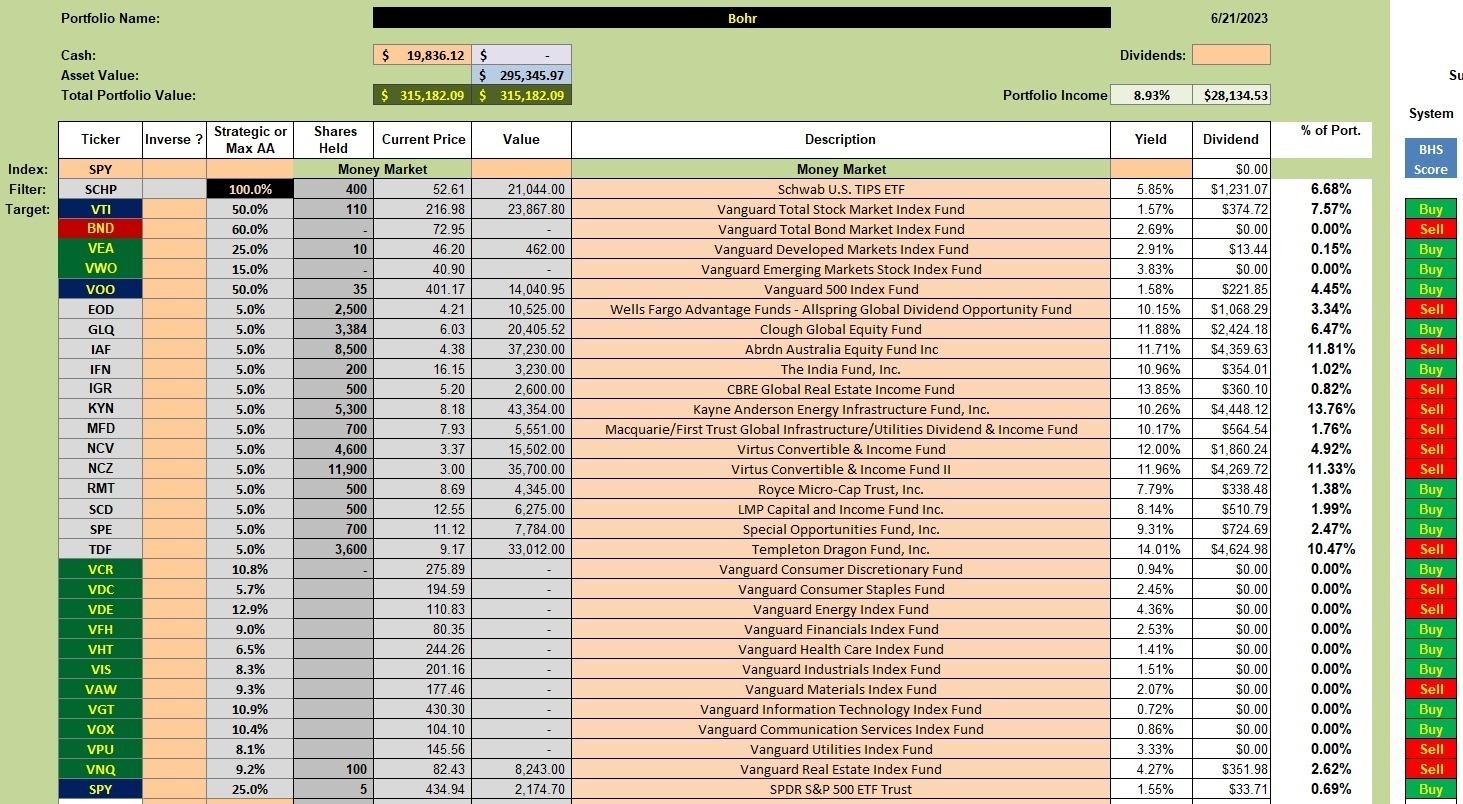
Task: Select the SCHP ticker cell
Action: click(x=100, y=189)
